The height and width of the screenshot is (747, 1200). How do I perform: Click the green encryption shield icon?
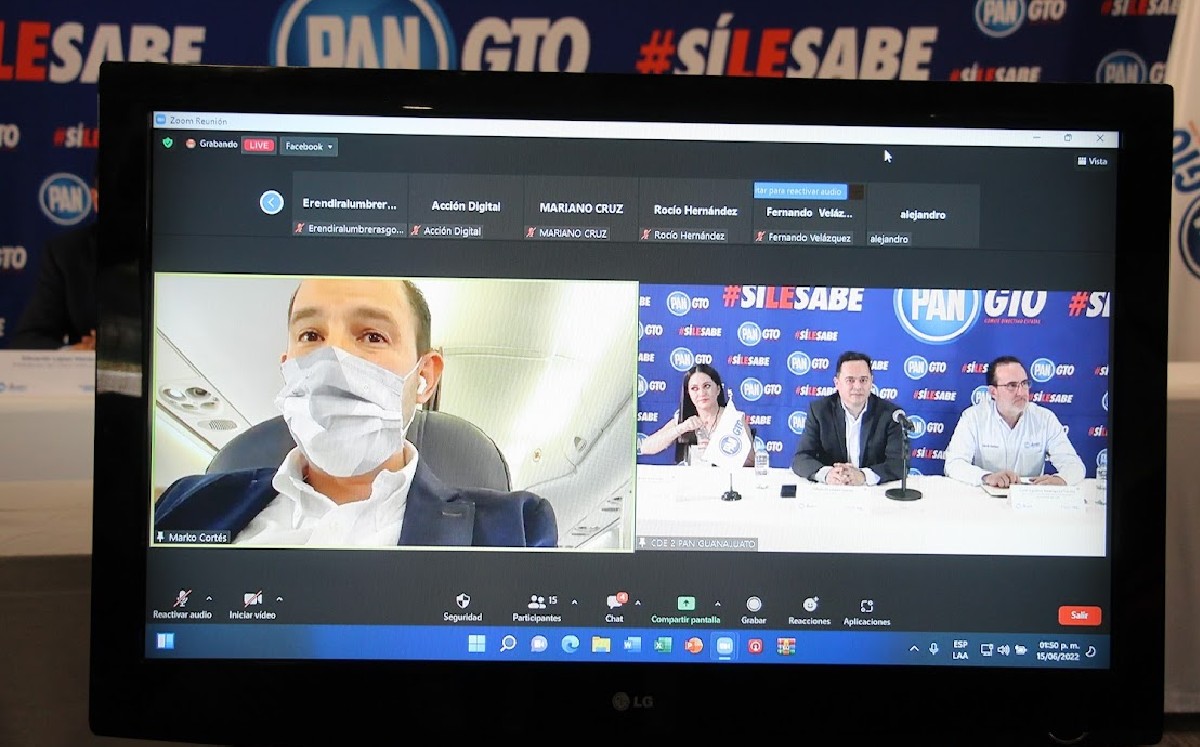168,143
